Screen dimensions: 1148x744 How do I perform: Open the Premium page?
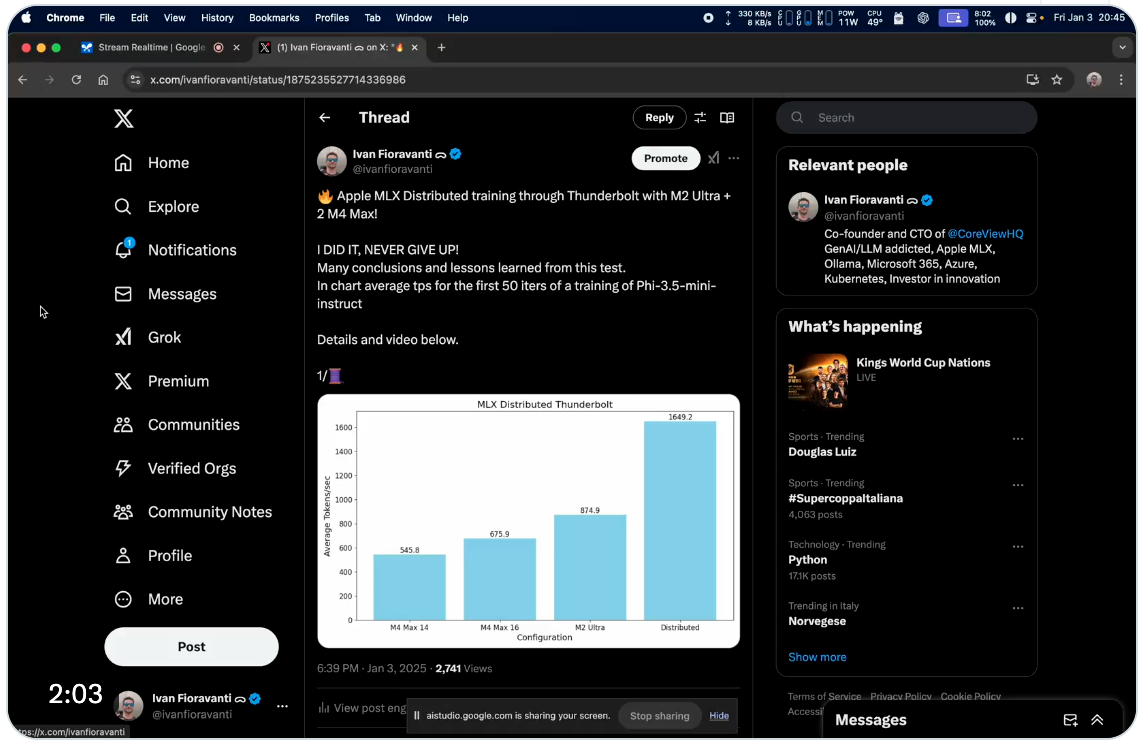[x=161, y=381]
